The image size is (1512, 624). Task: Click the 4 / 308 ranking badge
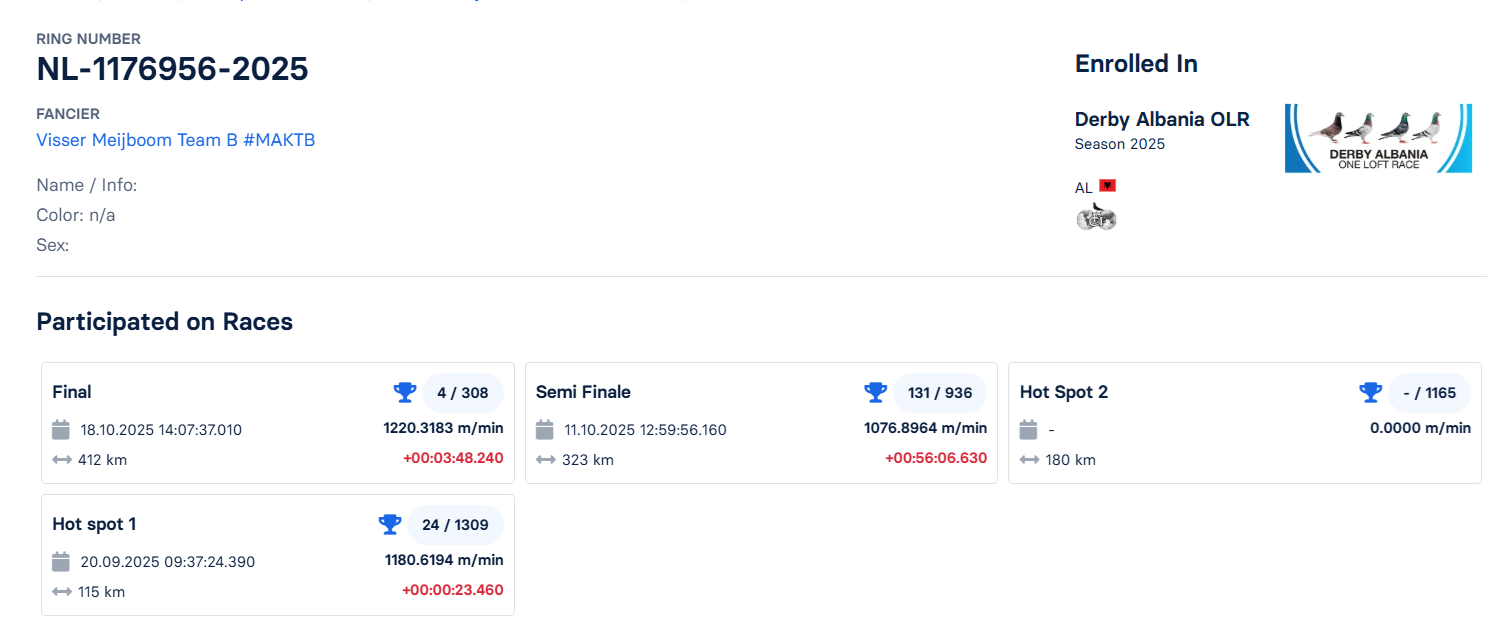tap(462, 393)
